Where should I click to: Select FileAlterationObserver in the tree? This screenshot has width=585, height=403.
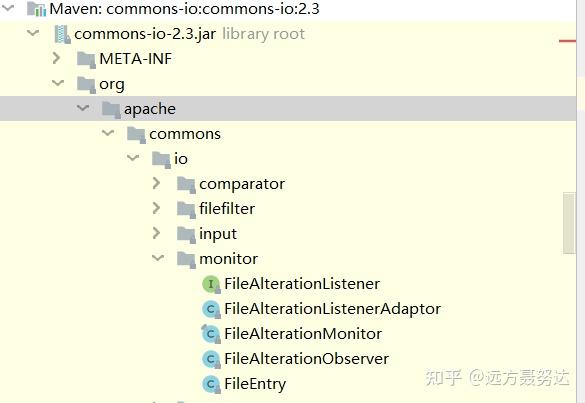[306, 359]
